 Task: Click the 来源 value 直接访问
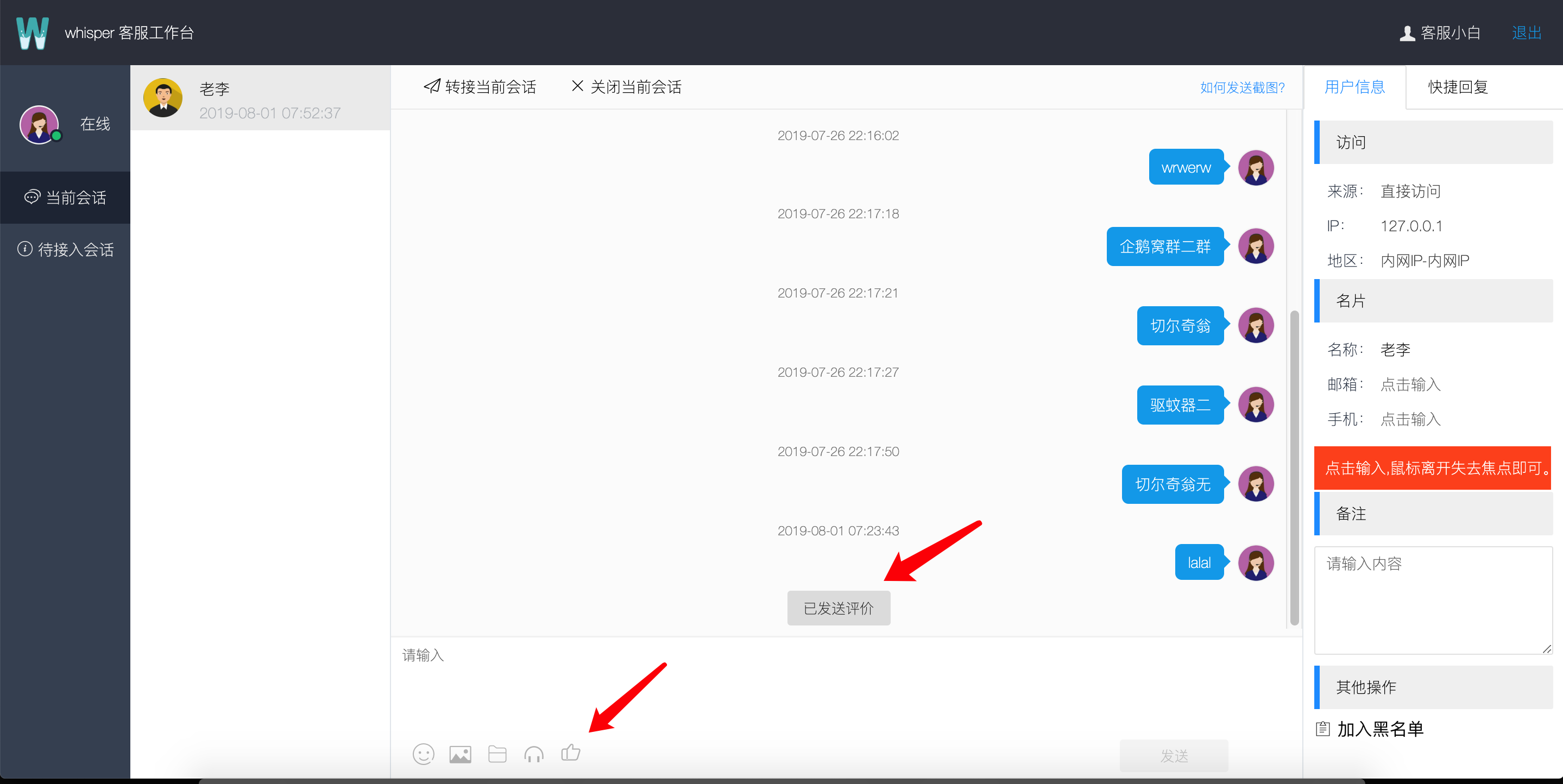tap(1410, 192)
